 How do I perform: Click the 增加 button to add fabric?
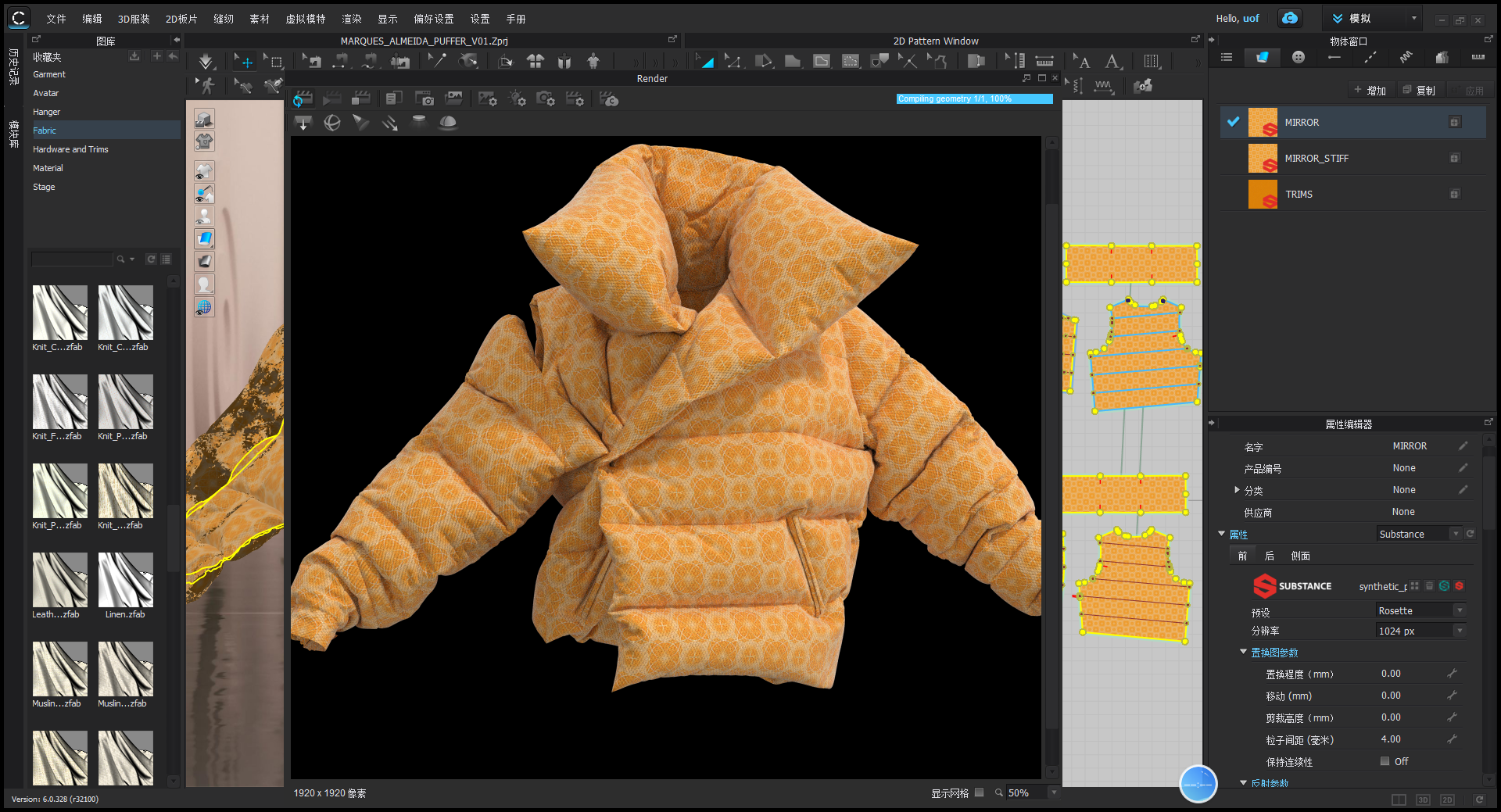tap(1370, 90)
